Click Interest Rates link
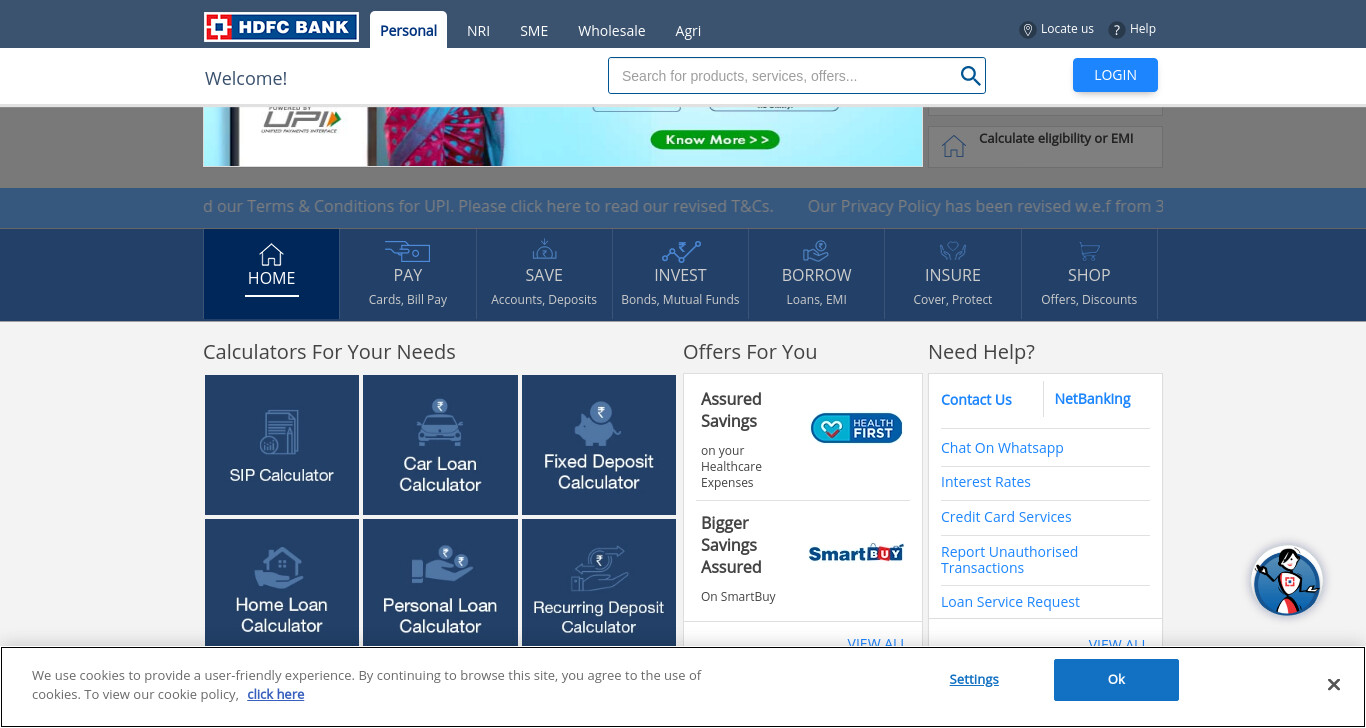 click(x=986, y=482)
